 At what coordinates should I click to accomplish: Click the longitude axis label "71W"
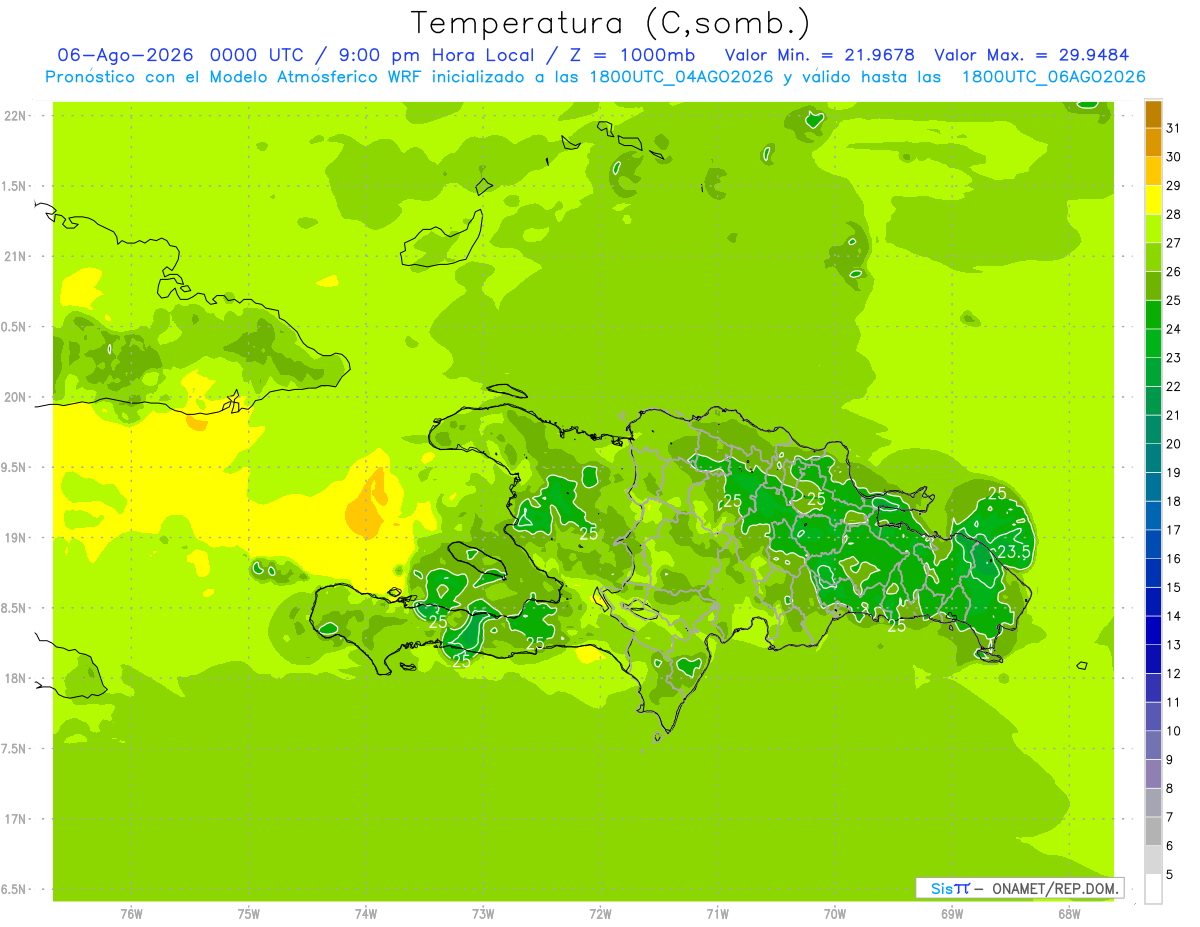[717, 914]
